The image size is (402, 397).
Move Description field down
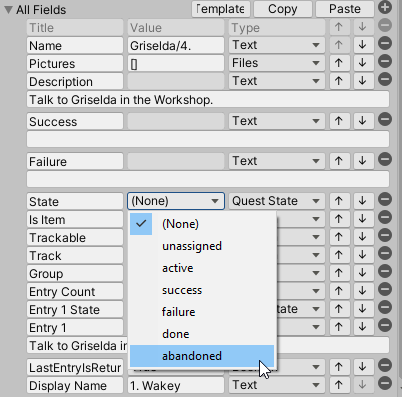pos(363,81)
